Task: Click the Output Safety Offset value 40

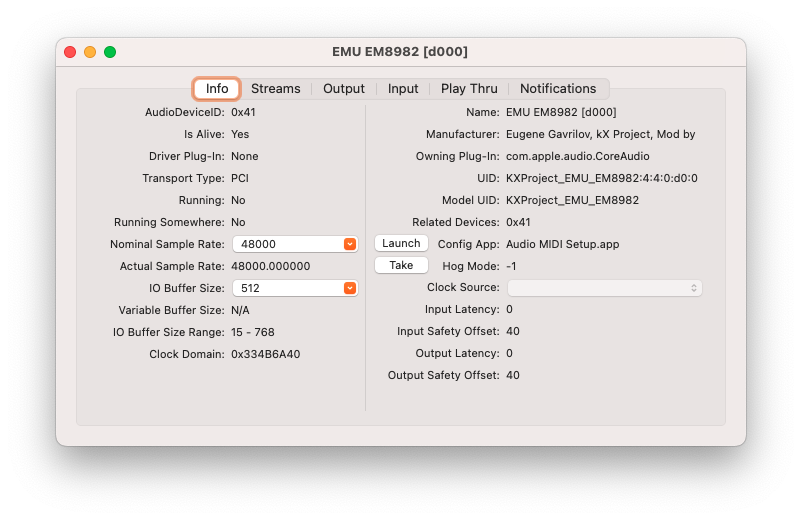Action: click(513, 376)
